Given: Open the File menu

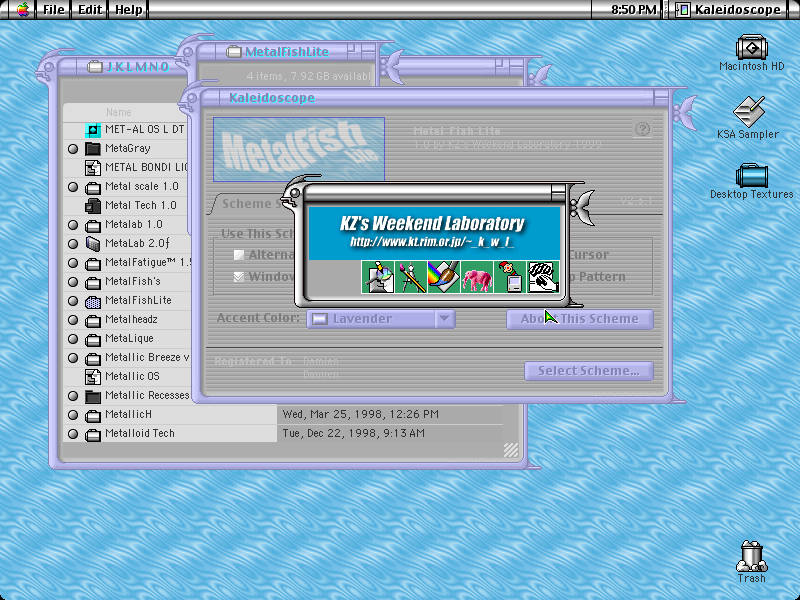Looking at the screenshot, I should pyautogui.click(x=54, y=9).
